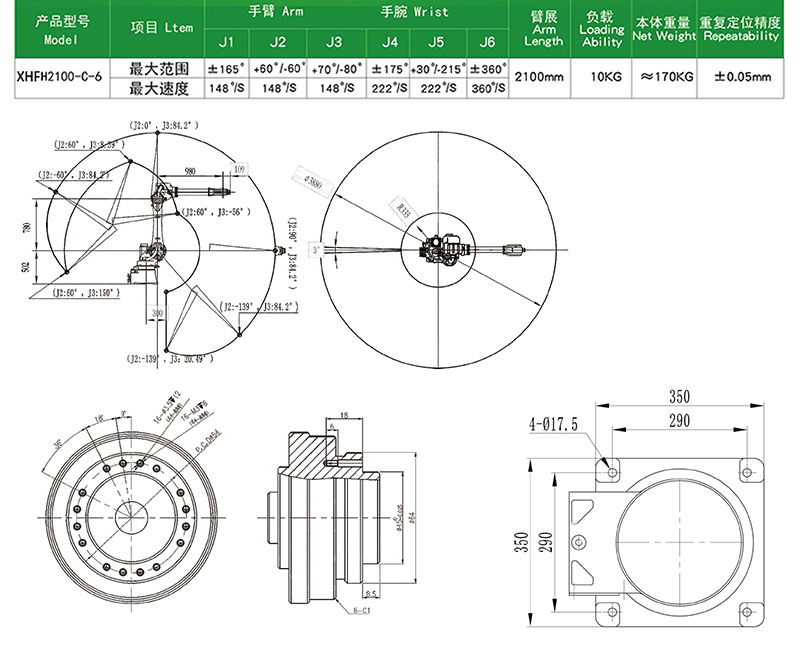Click the J1 column header
This screenshot has width=800, height=665.
click(227, 43)
